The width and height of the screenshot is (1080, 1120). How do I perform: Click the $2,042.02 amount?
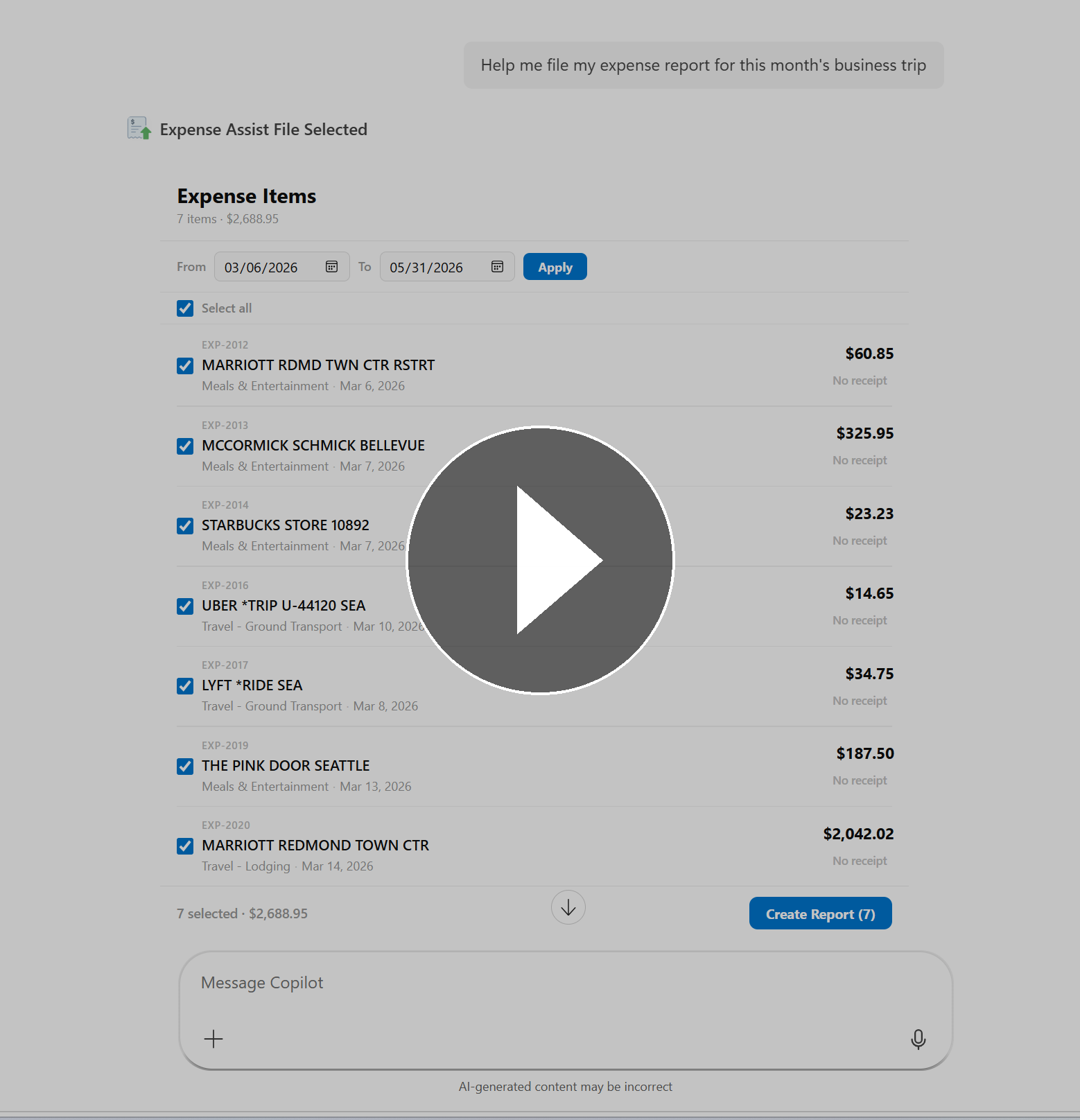tap(858, 834)
